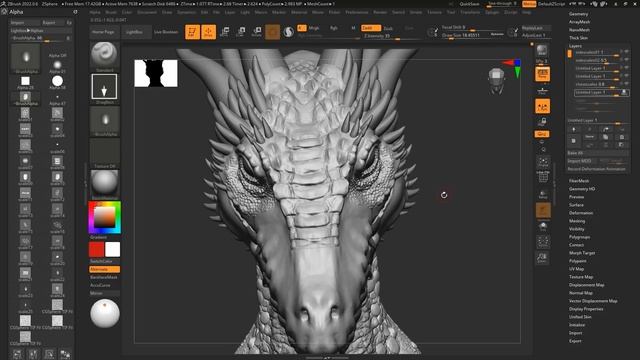Expand the Polygroups subpalette
The height and width of the screenshot is (360, 640).
[580, 237]
